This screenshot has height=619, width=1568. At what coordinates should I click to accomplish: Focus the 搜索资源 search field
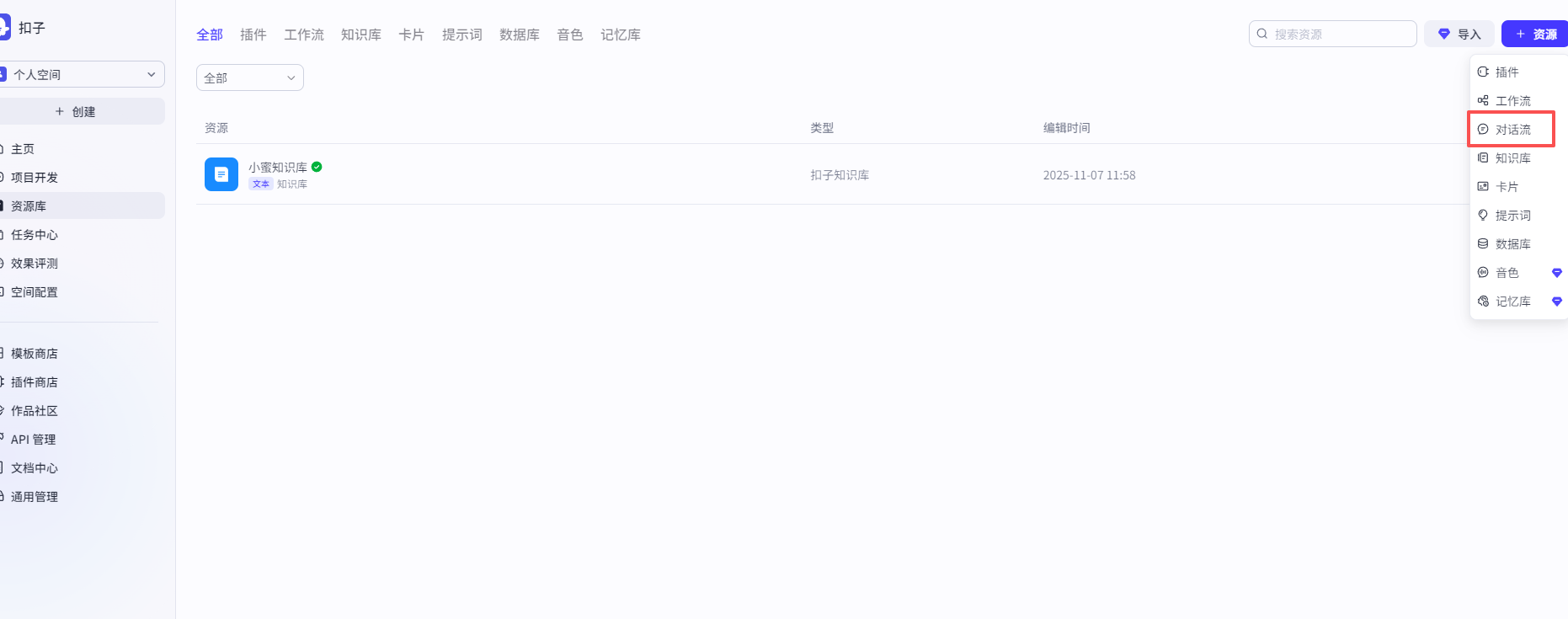tap(1332, 34)
